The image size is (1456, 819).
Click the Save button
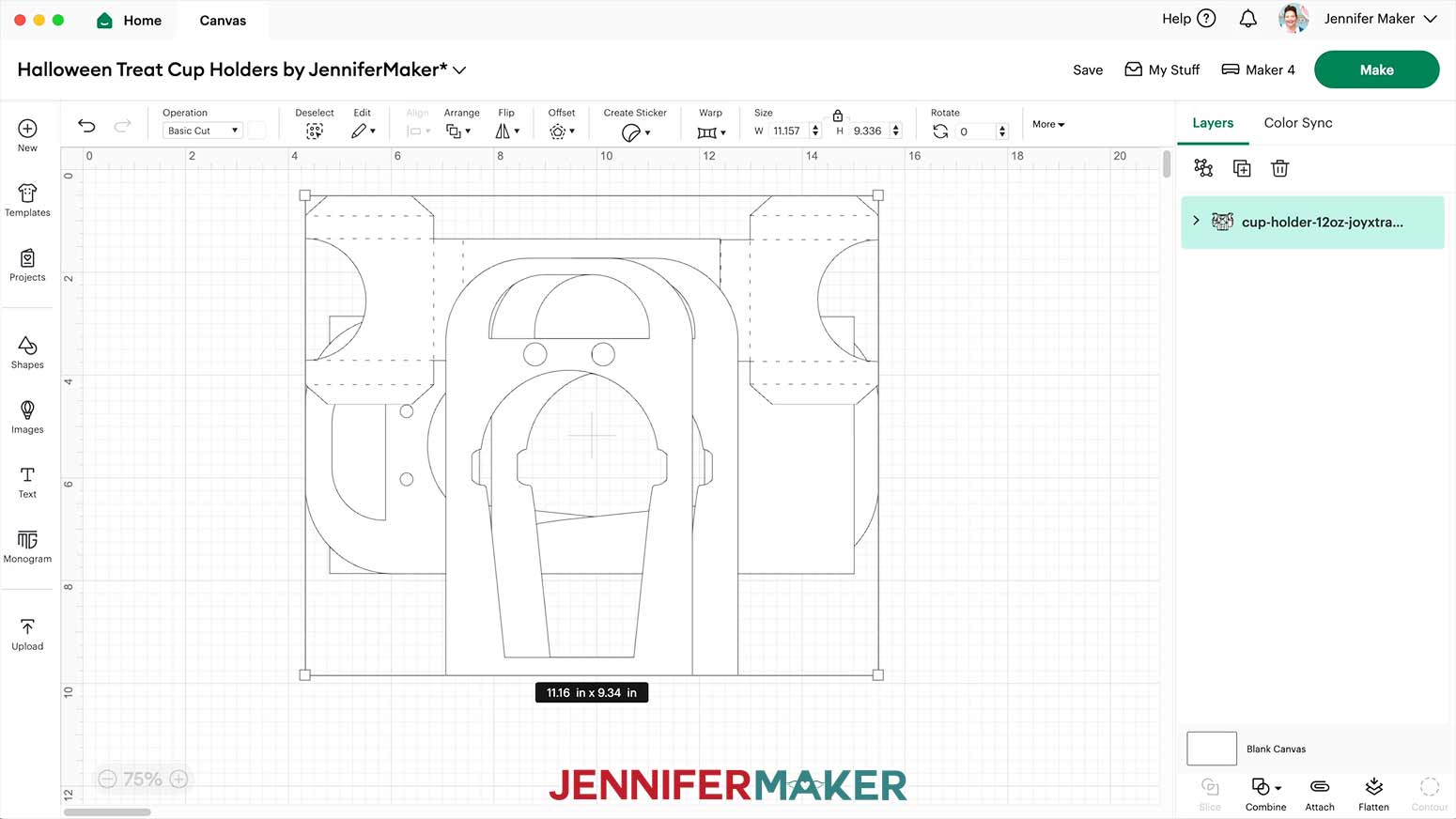pos(1088,70)
